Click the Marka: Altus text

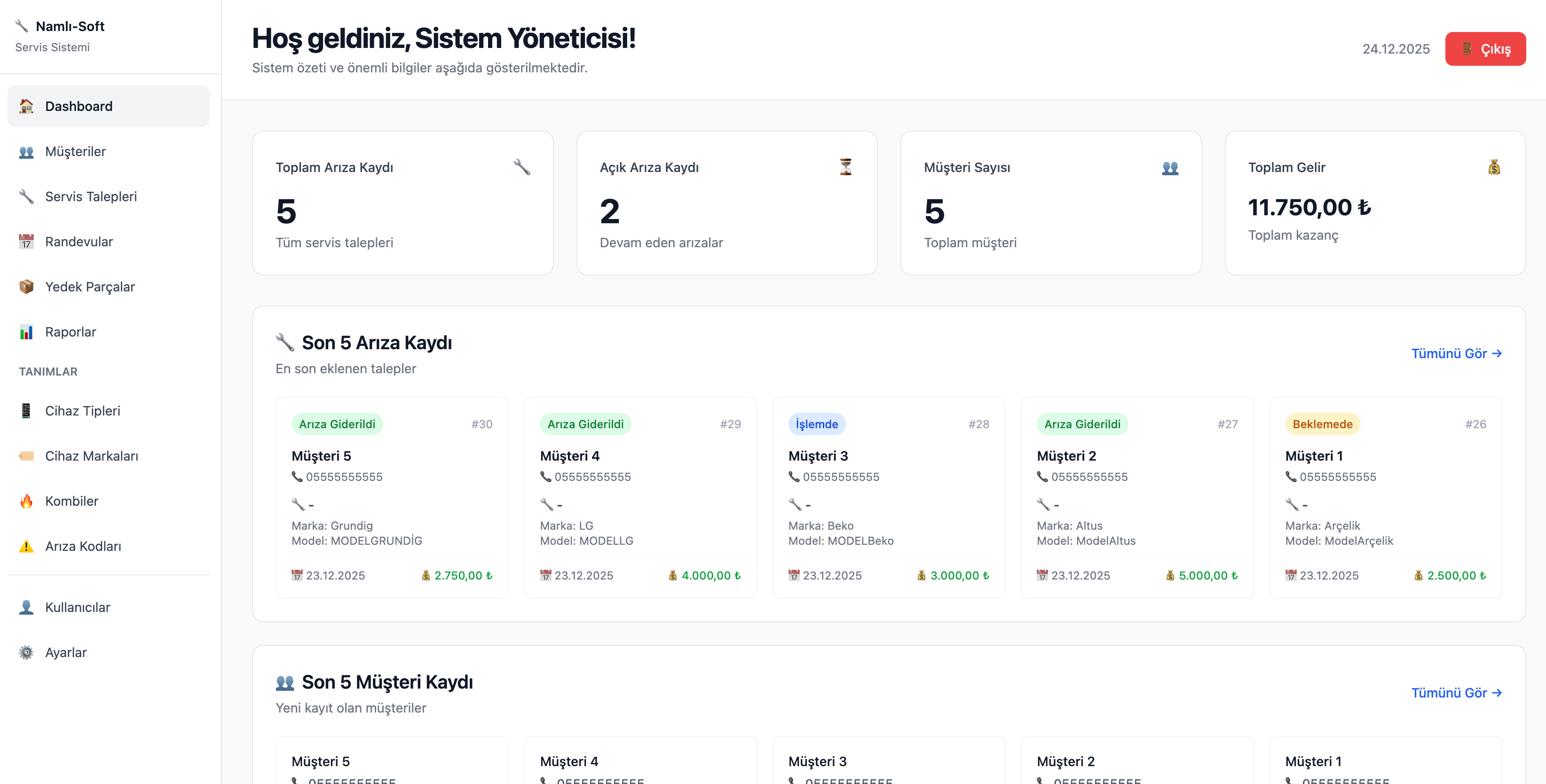tap(1070, 526)
